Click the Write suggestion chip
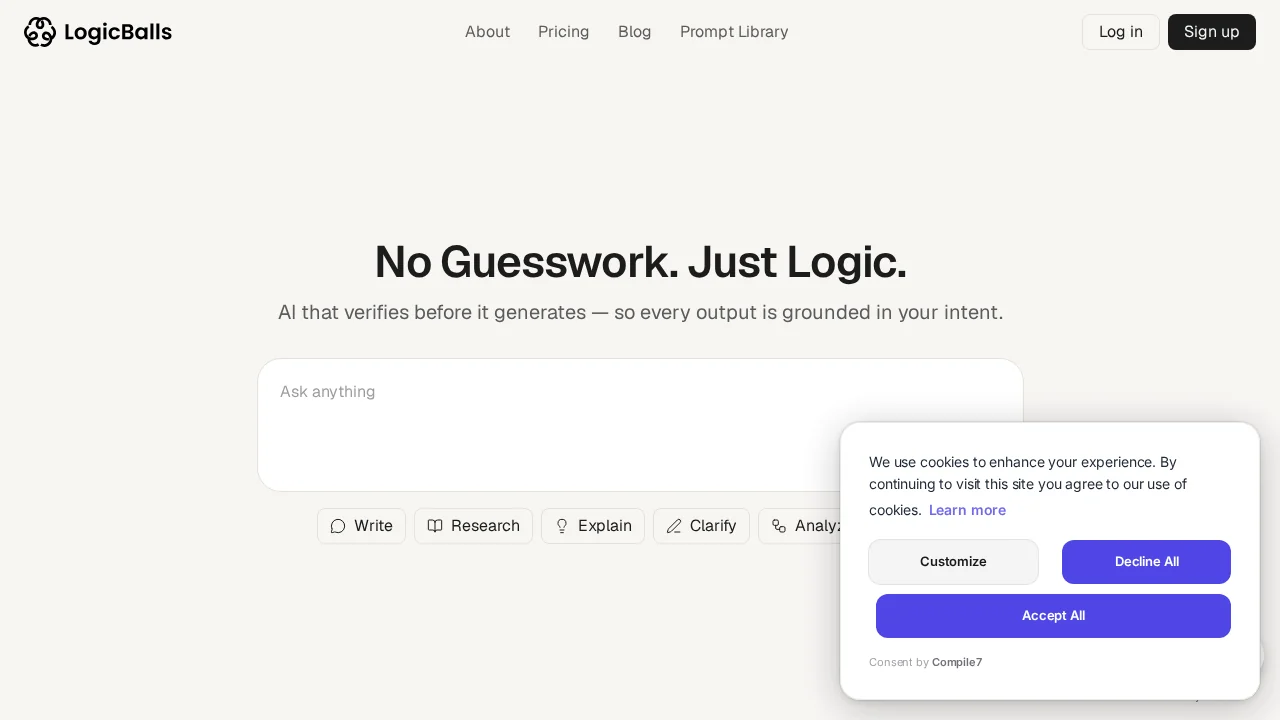 362,526
